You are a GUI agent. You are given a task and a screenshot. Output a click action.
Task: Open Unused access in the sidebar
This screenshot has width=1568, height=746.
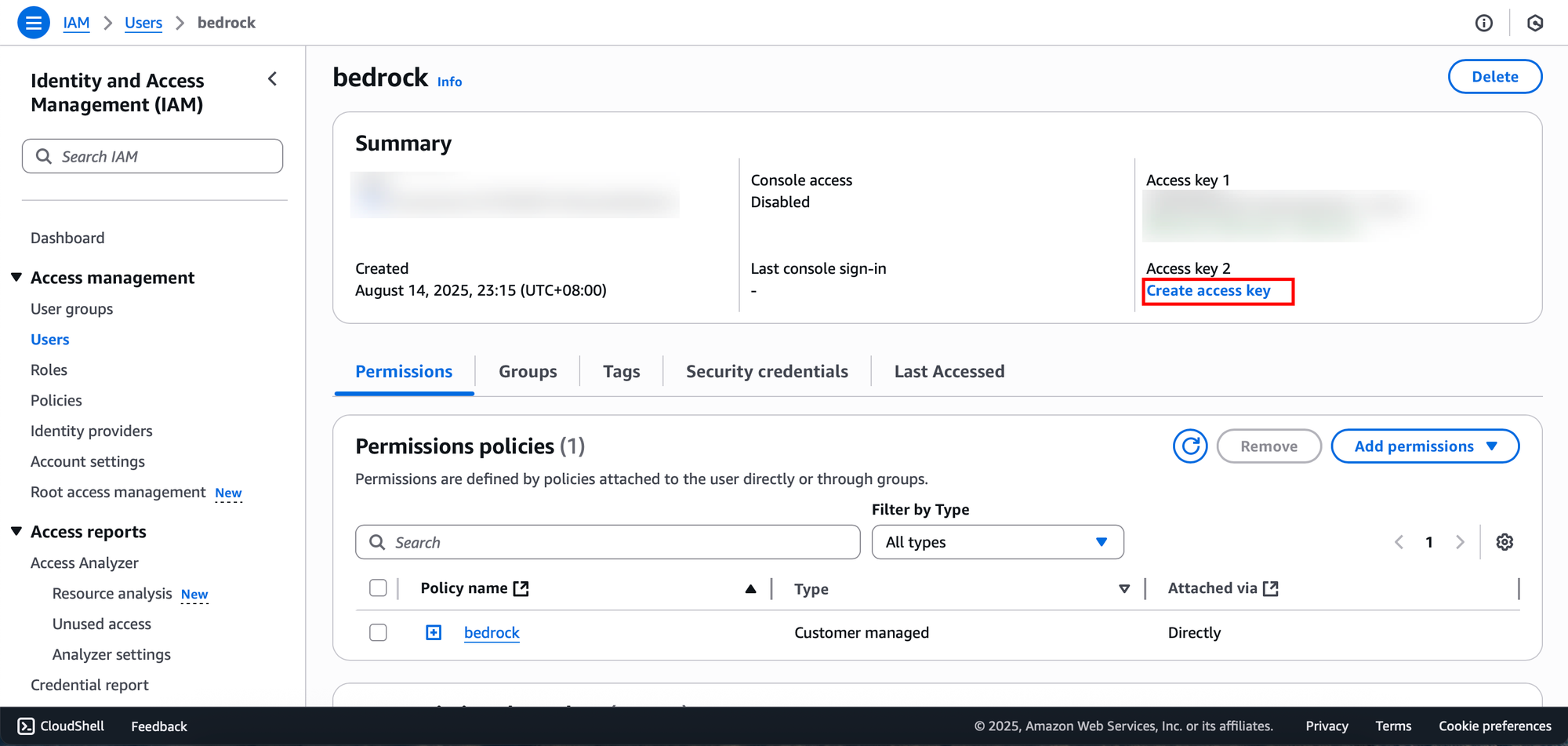(x=101, y=624)
